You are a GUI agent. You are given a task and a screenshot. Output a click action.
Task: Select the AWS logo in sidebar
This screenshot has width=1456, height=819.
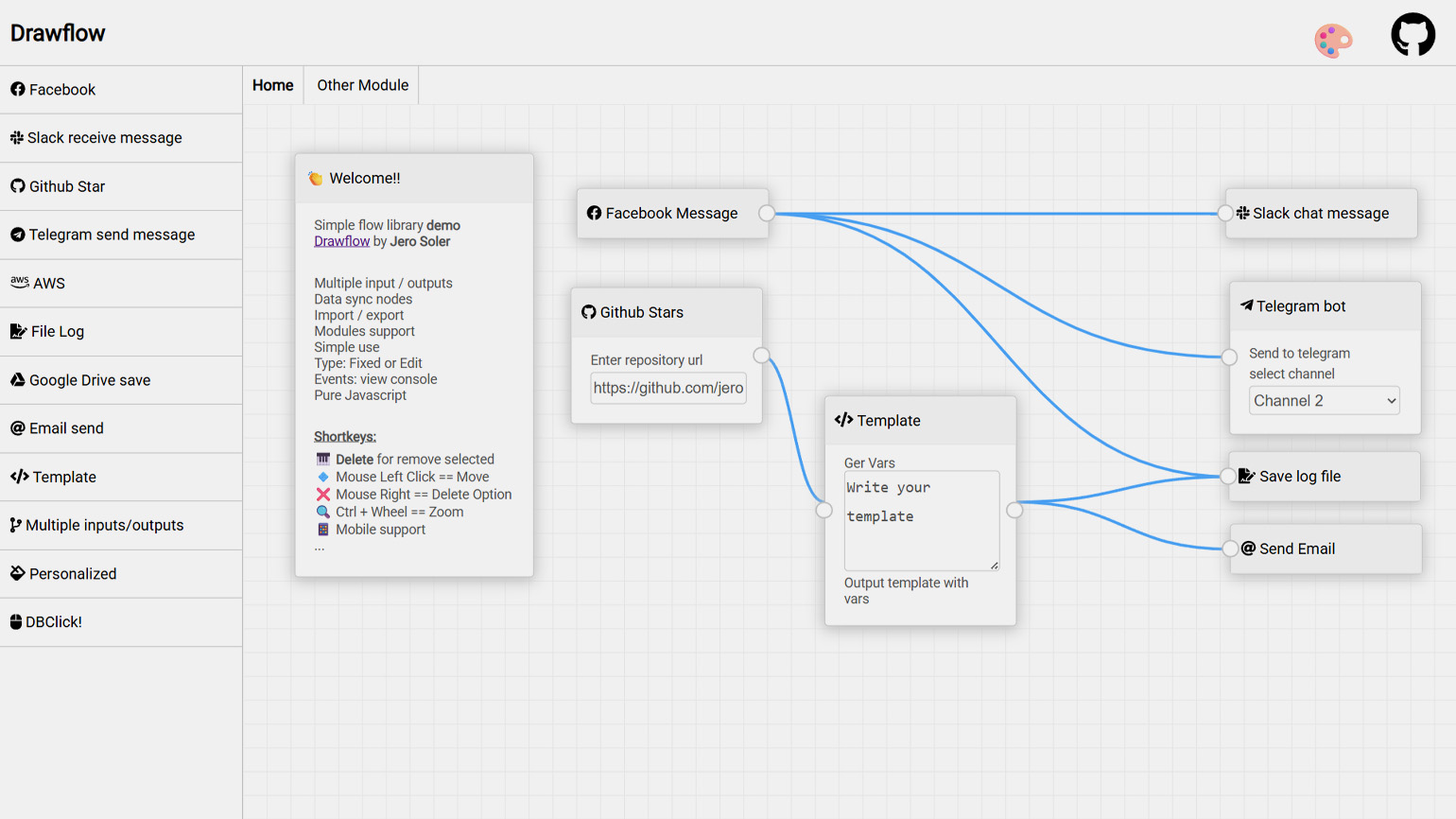(20, 283)
